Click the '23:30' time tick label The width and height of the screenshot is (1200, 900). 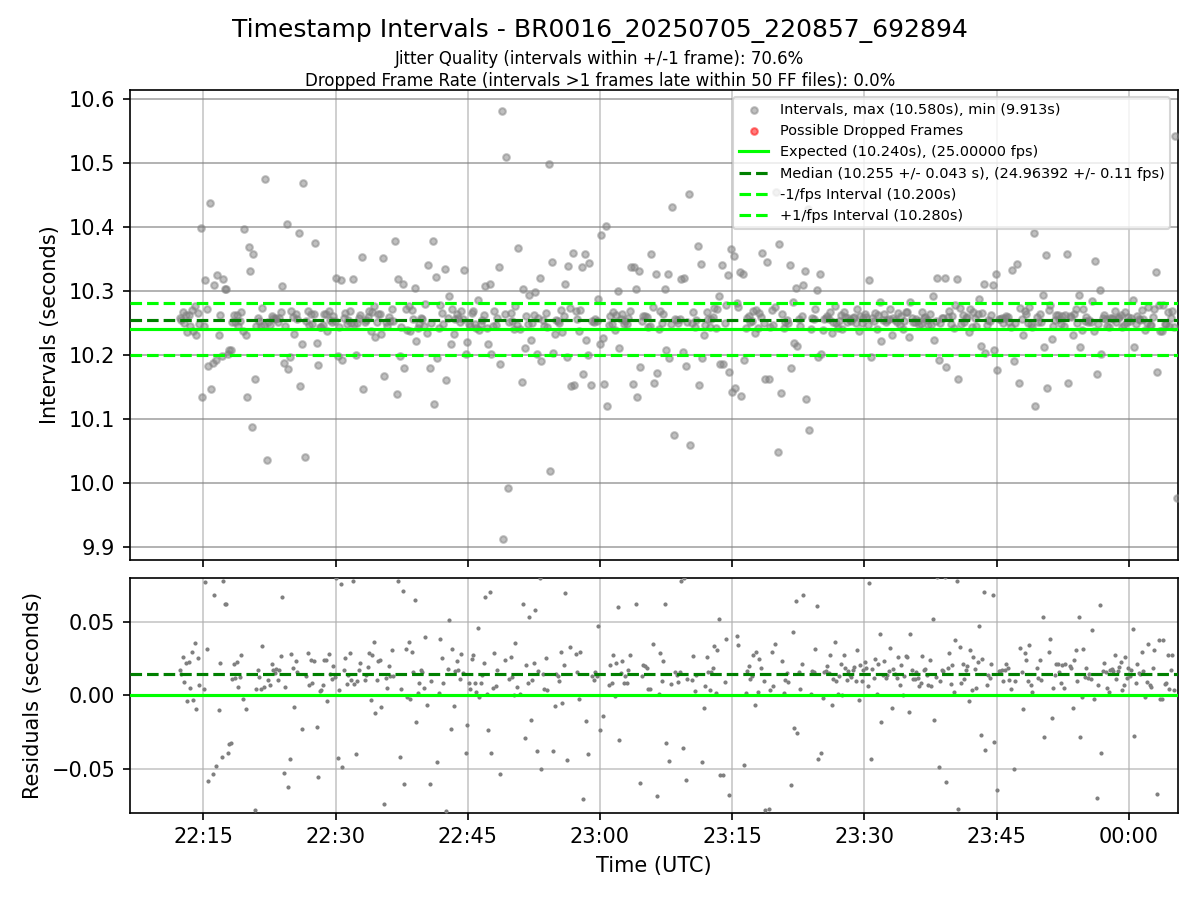click(x=864, y=834)
